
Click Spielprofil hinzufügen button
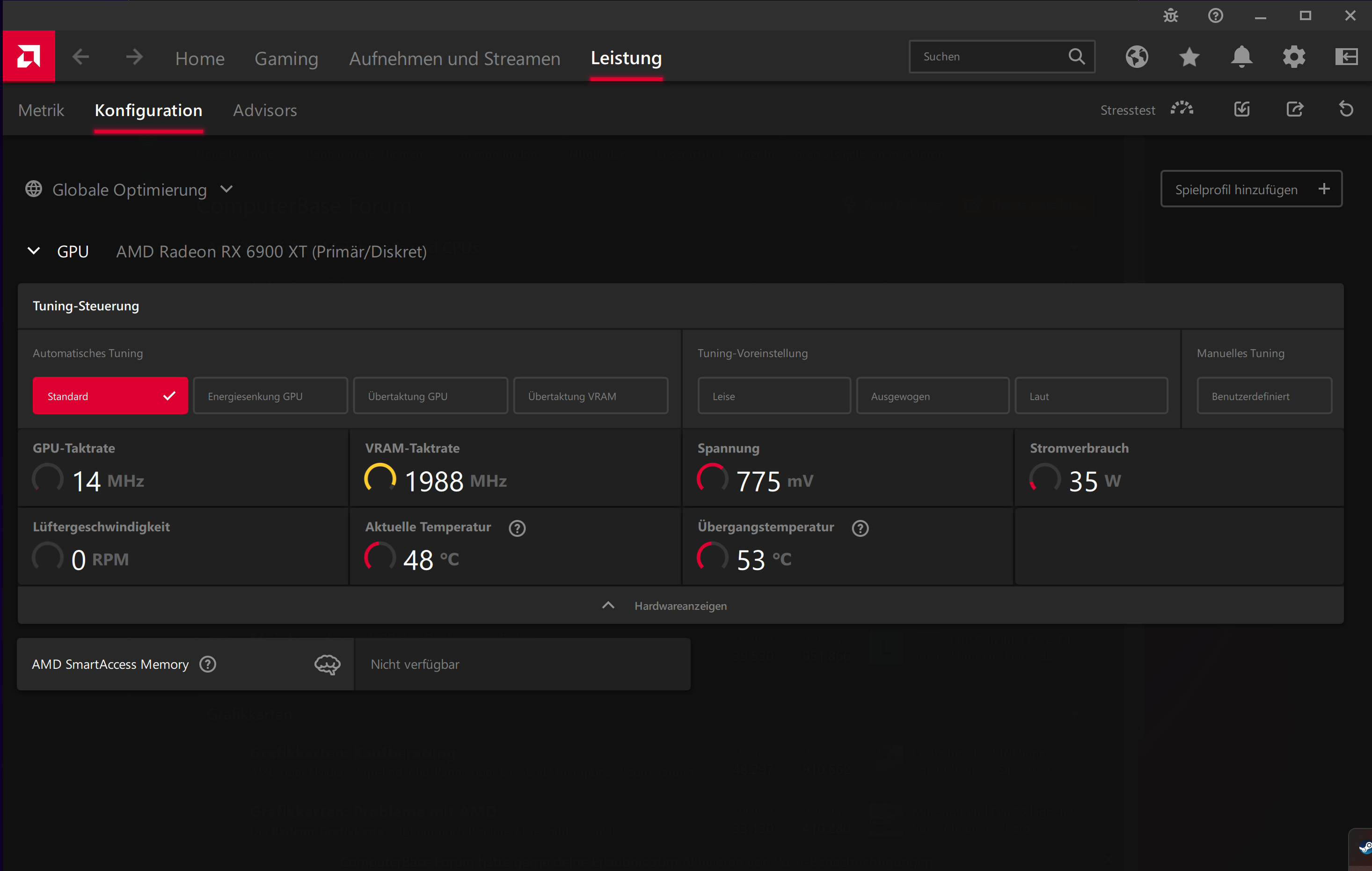pyautogui.click(x=1251, y=189)
